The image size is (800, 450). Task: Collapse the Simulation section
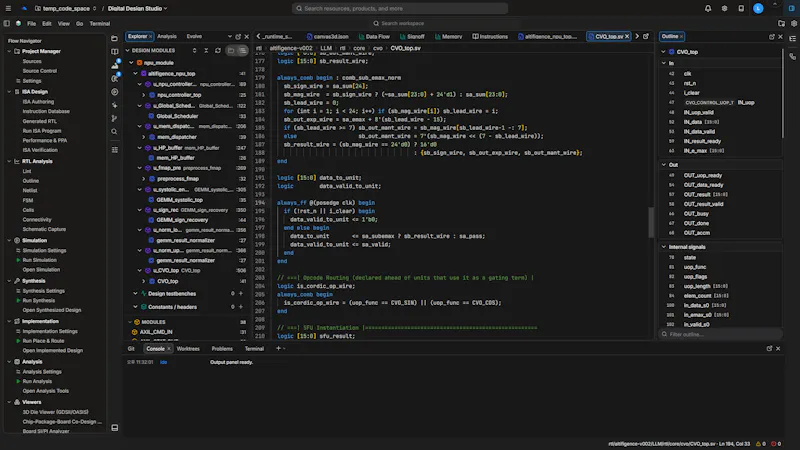[x=9, y=240]
